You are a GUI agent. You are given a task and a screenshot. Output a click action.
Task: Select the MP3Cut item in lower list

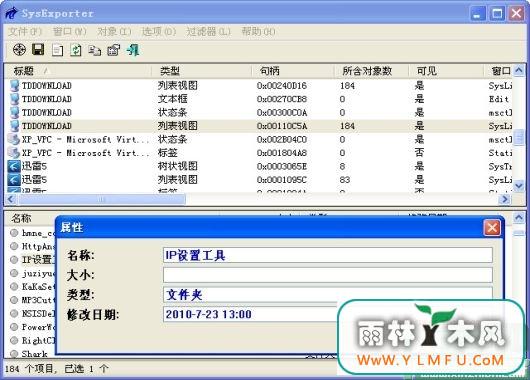pyautogui.click(x=32, y=300)
